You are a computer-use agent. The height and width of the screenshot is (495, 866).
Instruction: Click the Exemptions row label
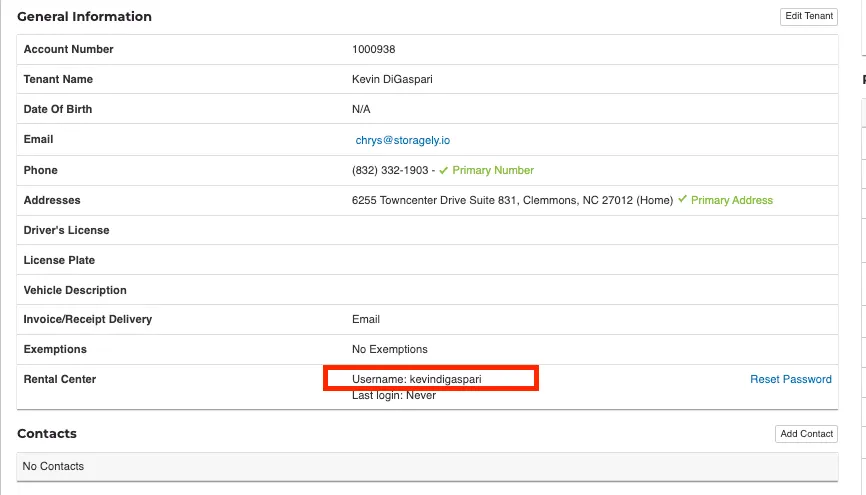[55, 349]
